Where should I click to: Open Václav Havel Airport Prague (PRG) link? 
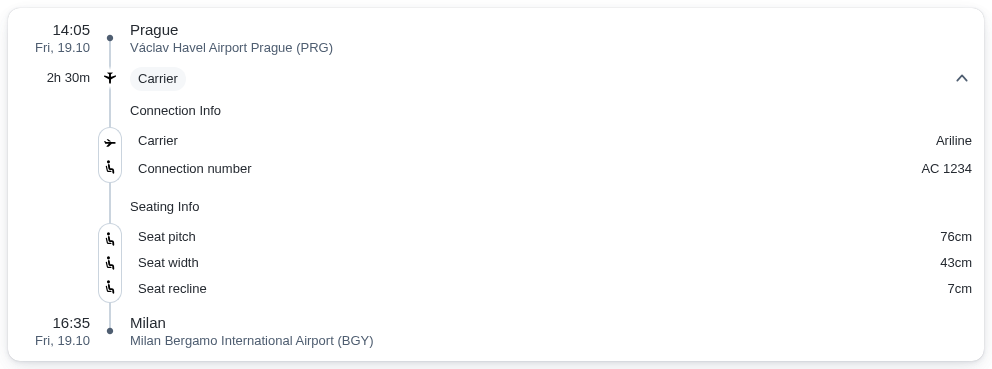232,47
